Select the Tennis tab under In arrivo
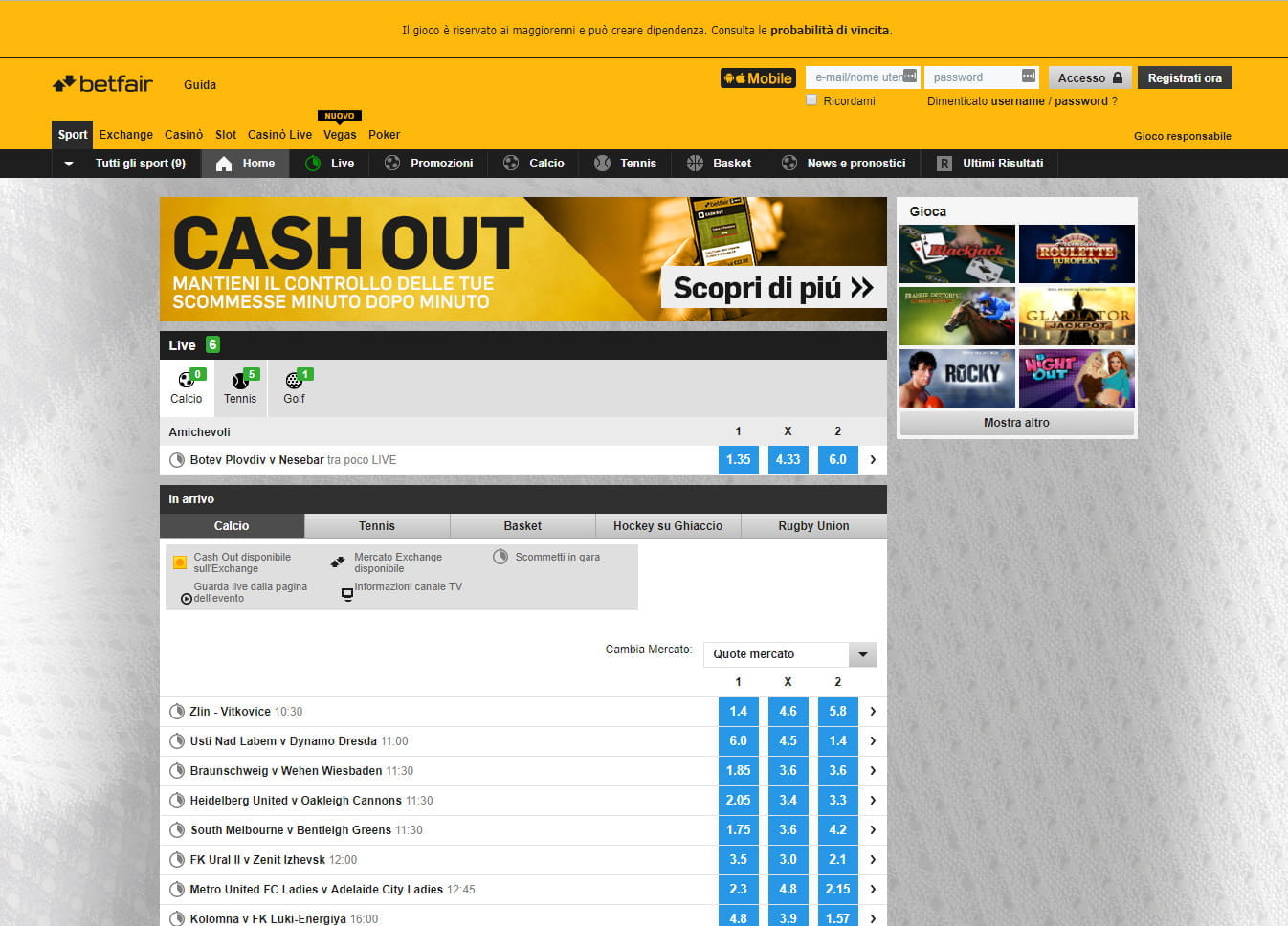This screenshot has height=926, width=1288. click(x=377, y=526)
